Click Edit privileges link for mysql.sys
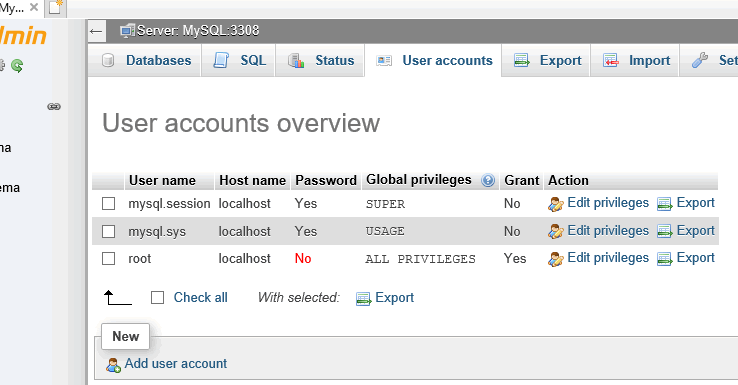 608,231
